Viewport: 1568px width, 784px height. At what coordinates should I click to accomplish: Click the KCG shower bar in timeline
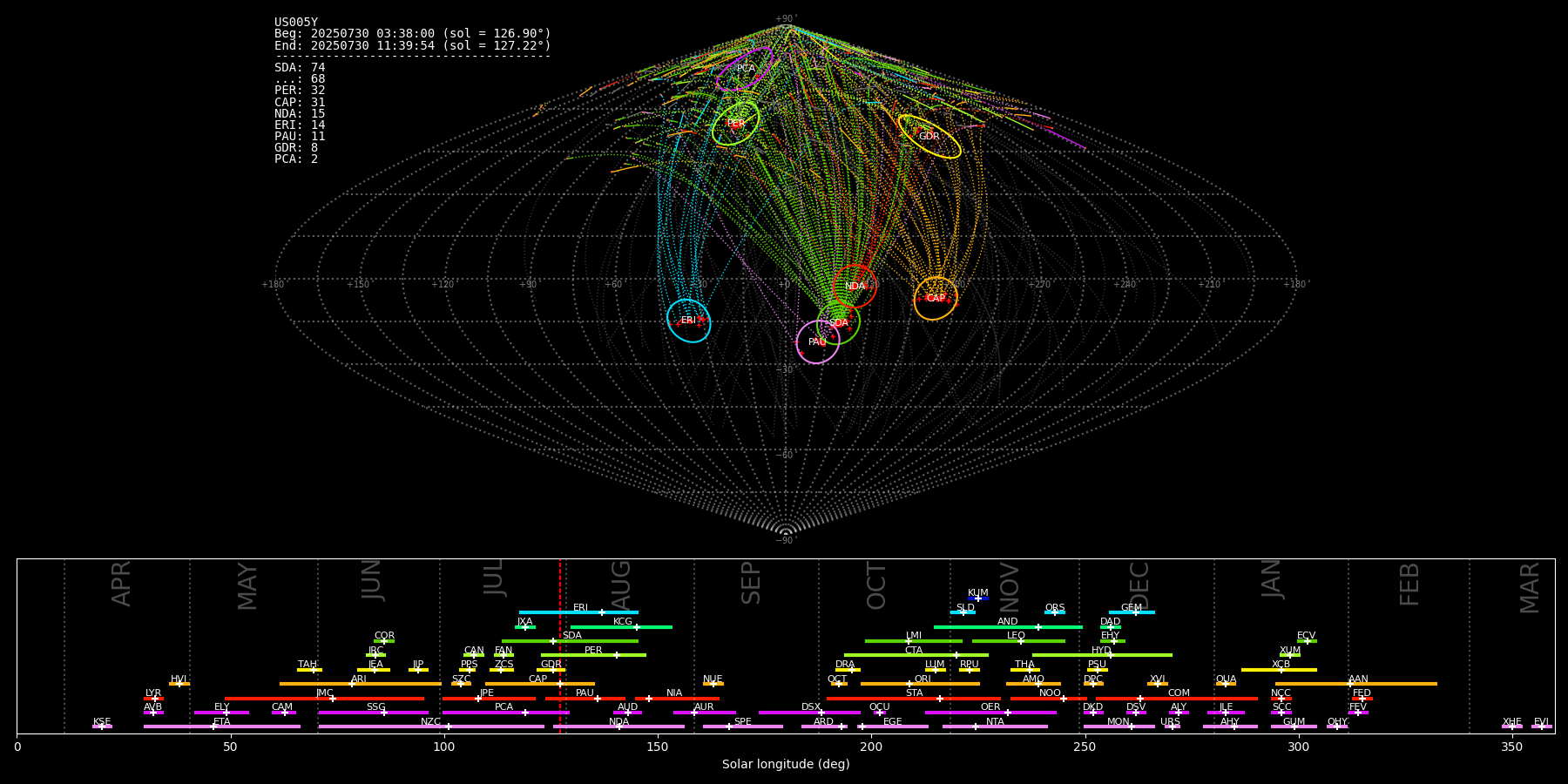tap(621, 626)
